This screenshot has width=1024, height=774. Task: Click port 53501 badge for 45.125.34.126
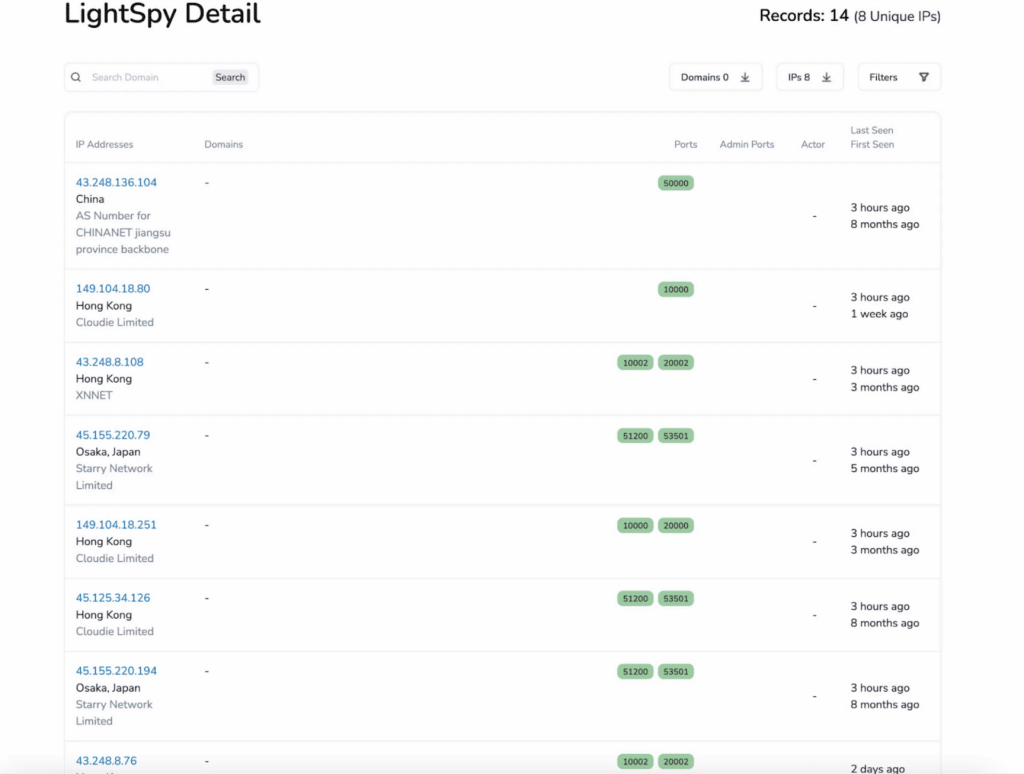tap(676, 598)
